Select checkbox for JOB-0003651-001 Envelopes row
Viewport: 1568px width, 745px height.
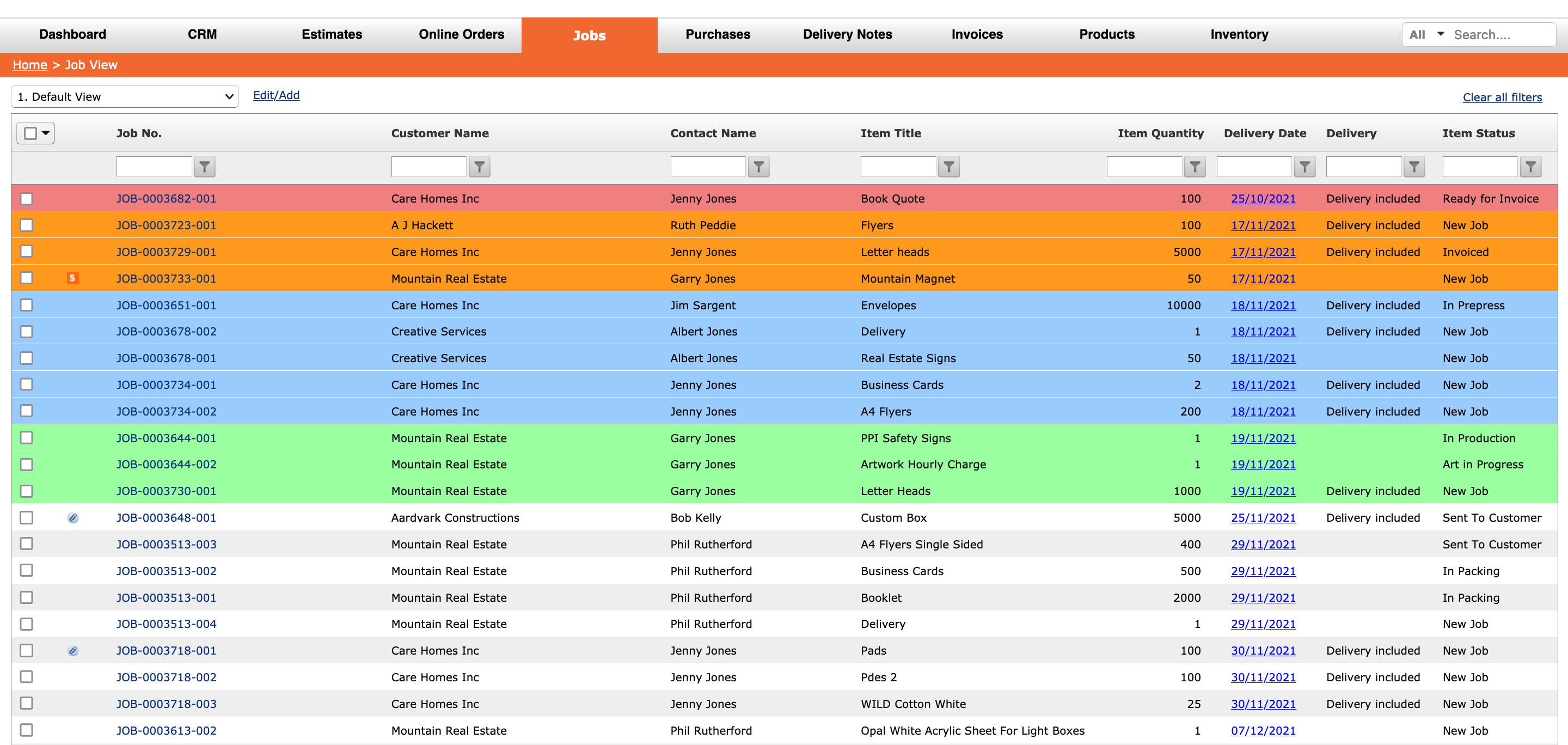click(26, 305)
